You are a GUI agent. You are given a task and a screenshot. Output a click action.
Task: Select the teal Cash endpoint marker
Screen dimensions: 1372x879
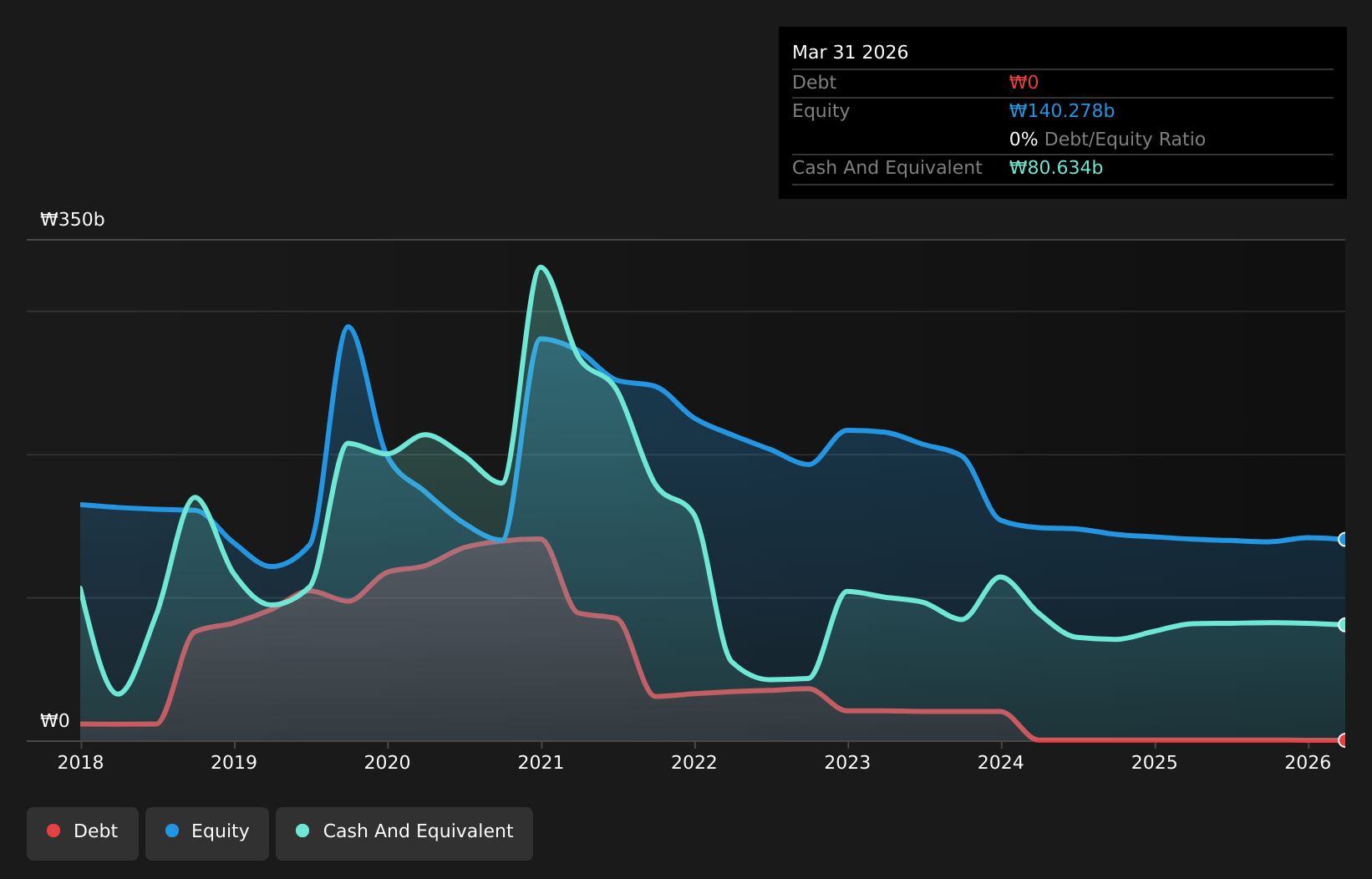click(1344, 625)
